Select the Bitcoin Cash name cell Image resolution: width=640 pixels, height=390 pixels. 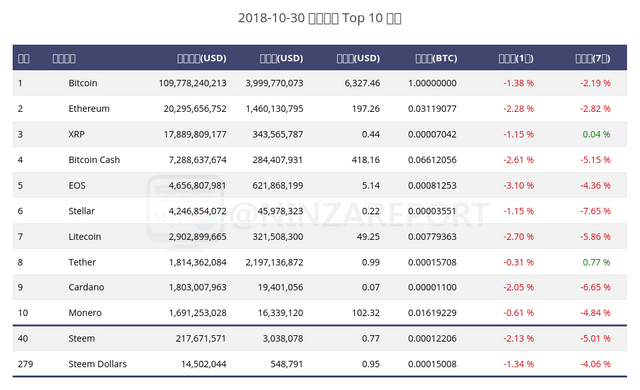(94, 160)
